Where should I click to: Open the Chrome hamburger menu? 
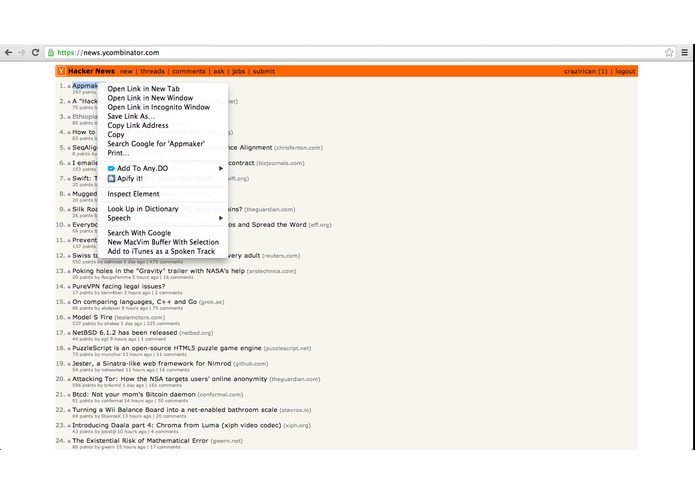[684, 52]
